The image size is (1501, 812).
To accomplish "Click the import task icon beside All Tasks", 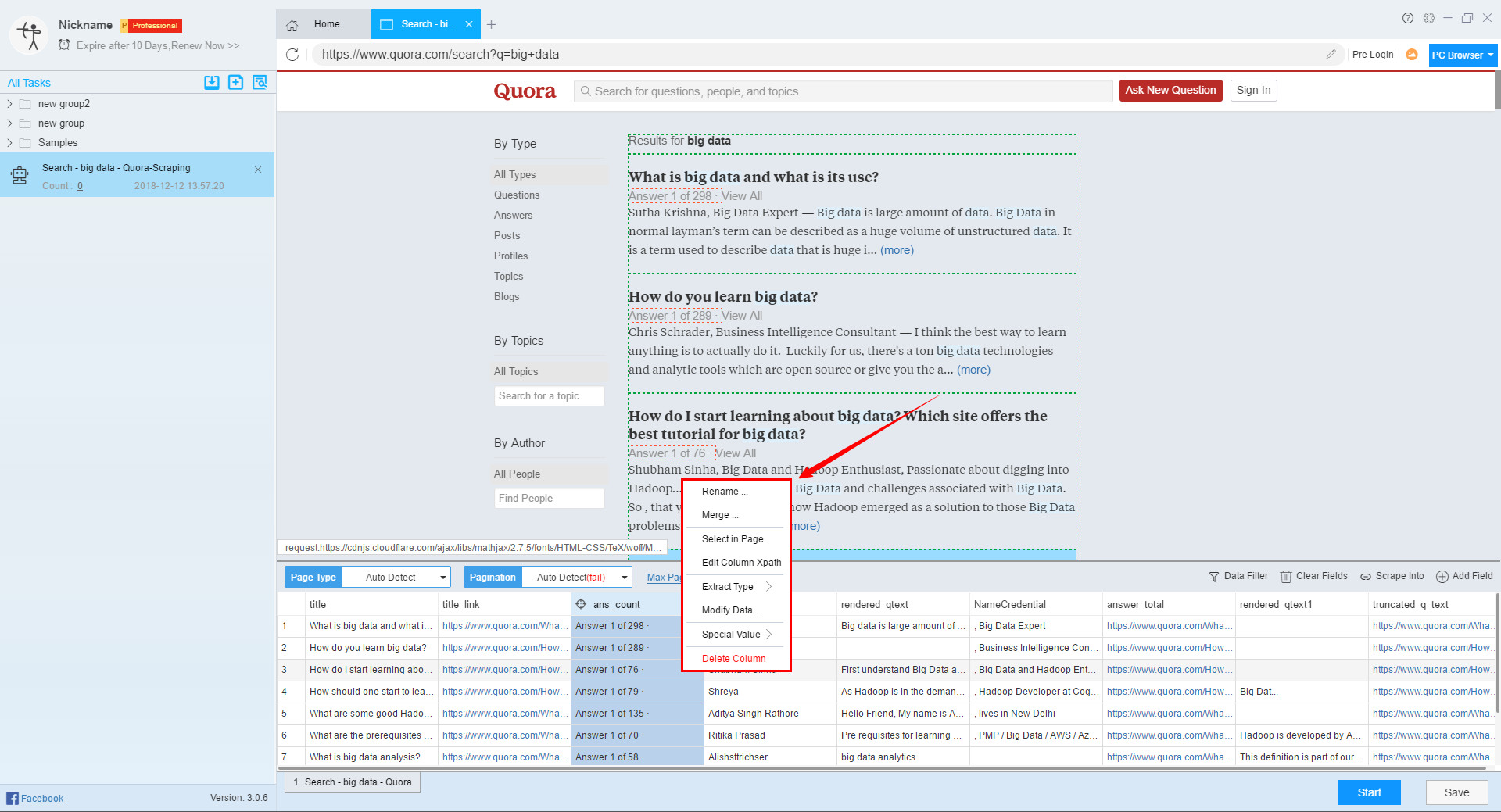I will click(211, 83).
